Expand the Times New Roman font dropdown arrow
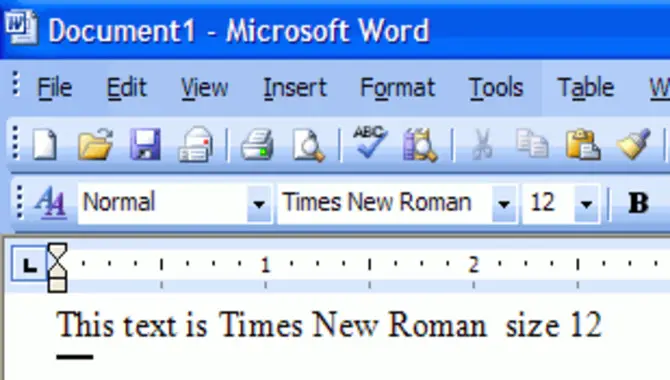The width and height of the screenshot is (670, 380). coord(504,203)
